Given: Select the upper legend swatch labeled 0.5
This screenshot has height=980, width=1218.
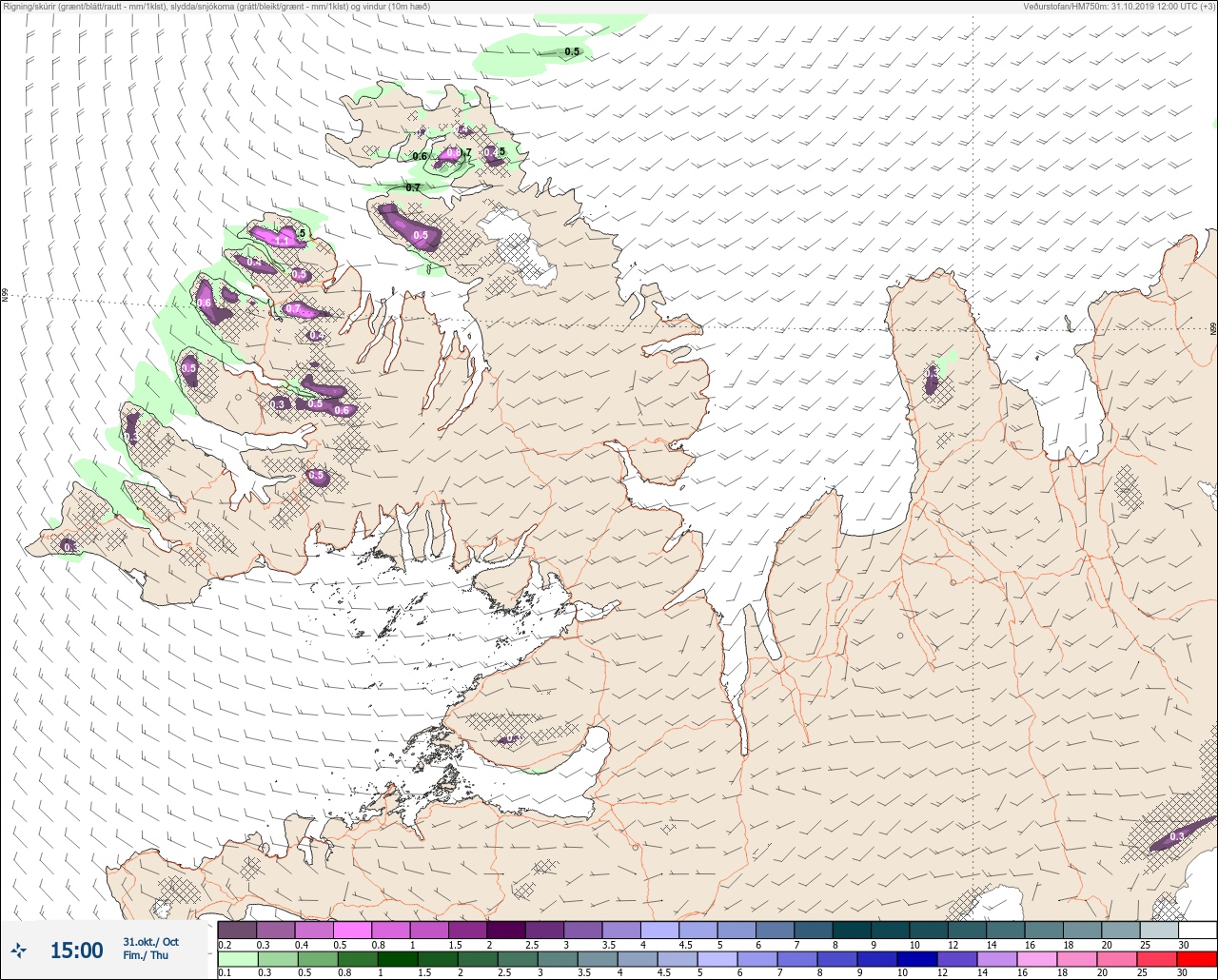Looking at the screenshot, I should pyautogui.click(x=352, y=930).
